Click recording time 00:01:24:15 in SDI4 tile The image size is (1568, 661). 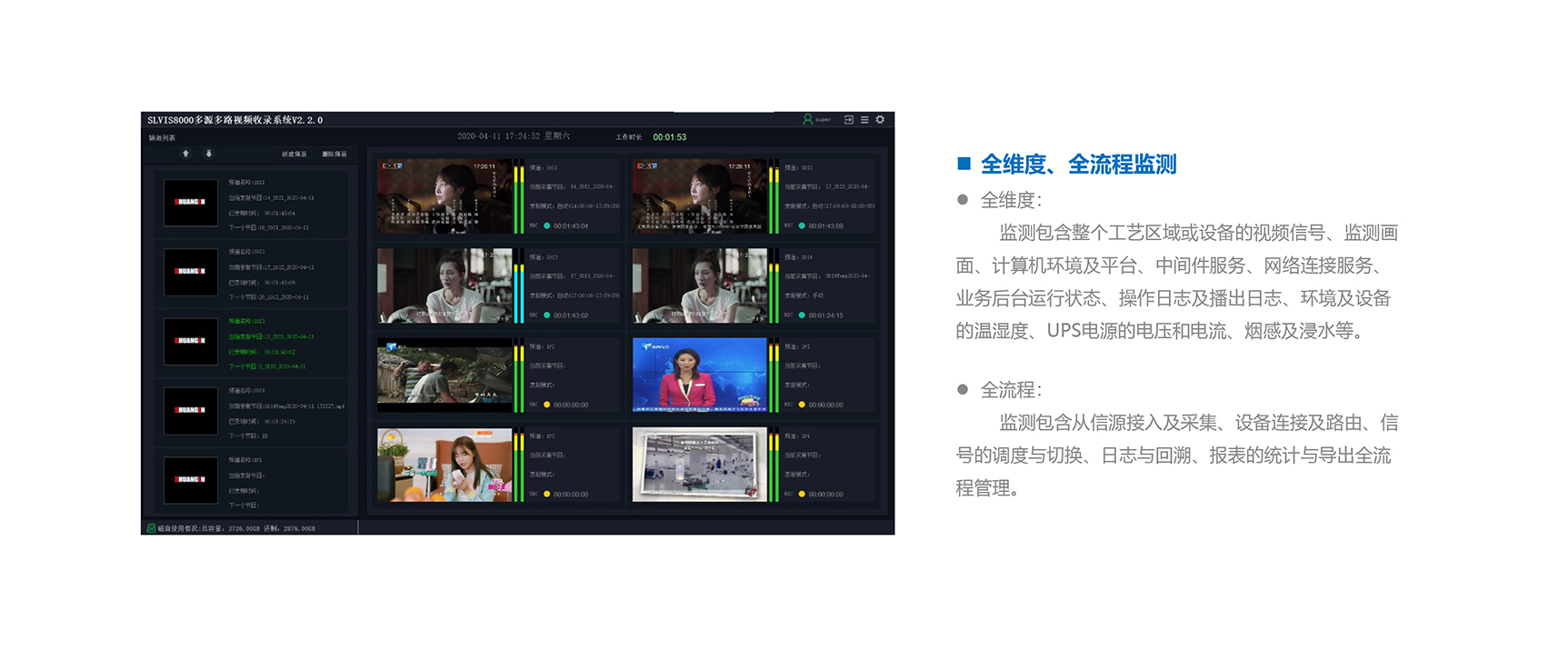(x=826, y=315)
